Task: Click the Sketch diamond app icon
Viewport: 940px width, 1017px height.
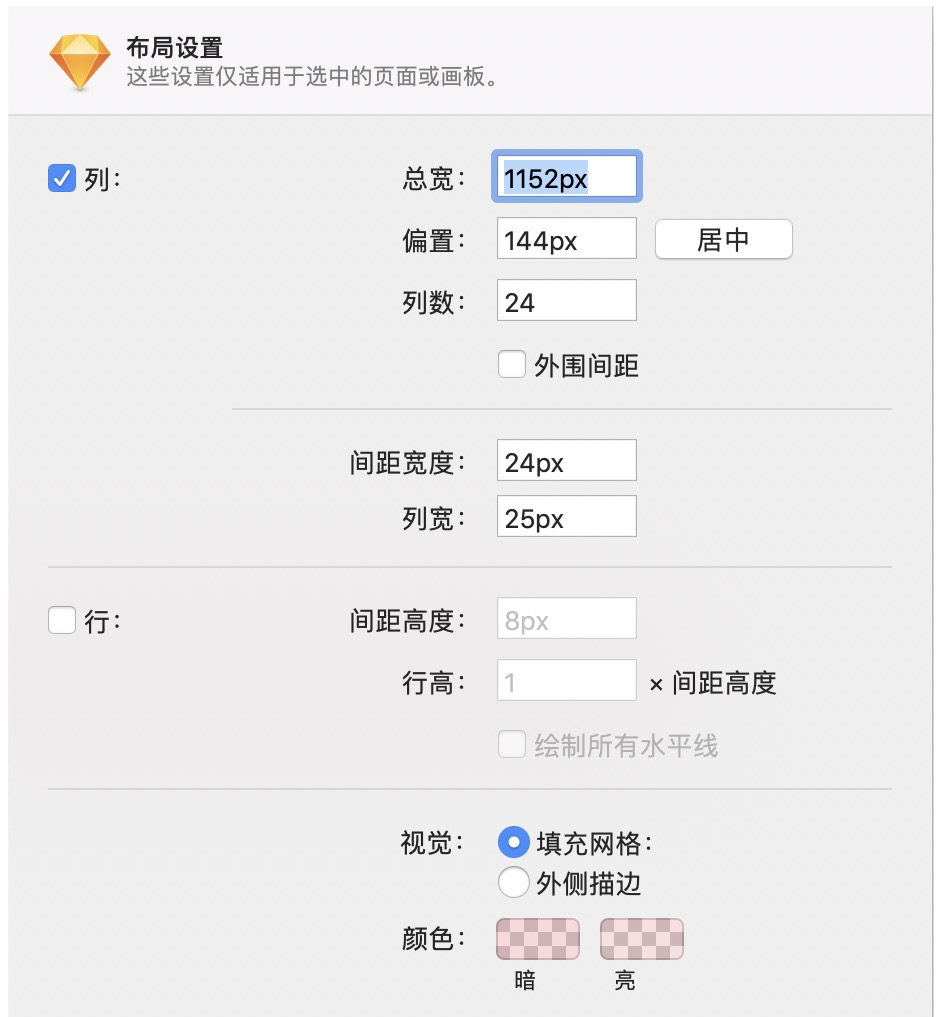Action: 80,62
